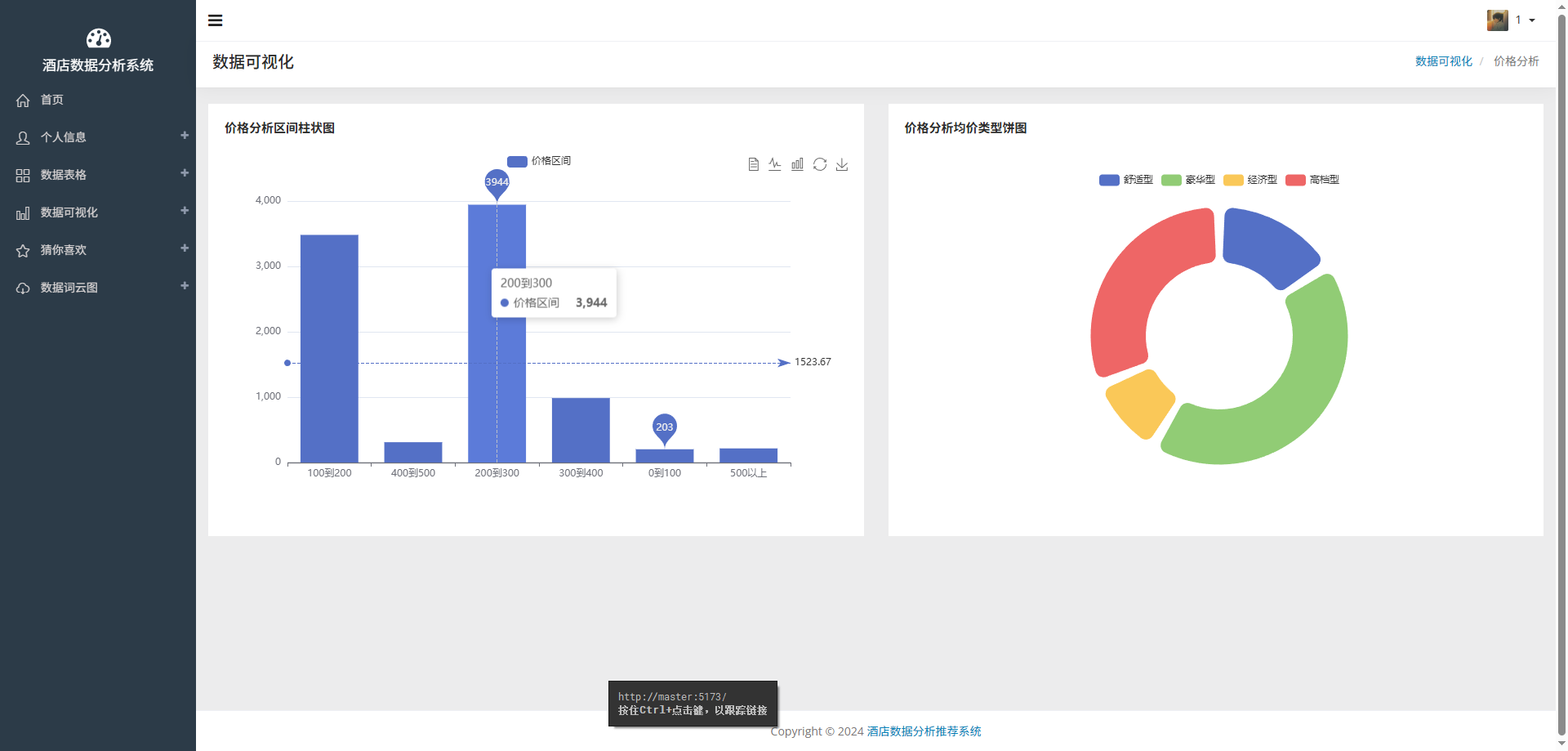
Task: Click the 数据可视化 breadcrumb link
Action: pyautogui.click(x=1443, y=61)
